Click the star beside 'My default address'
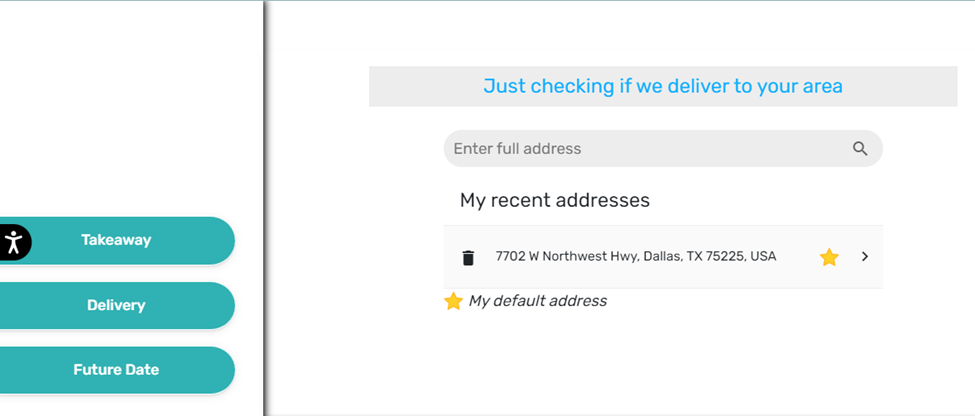 453,302
